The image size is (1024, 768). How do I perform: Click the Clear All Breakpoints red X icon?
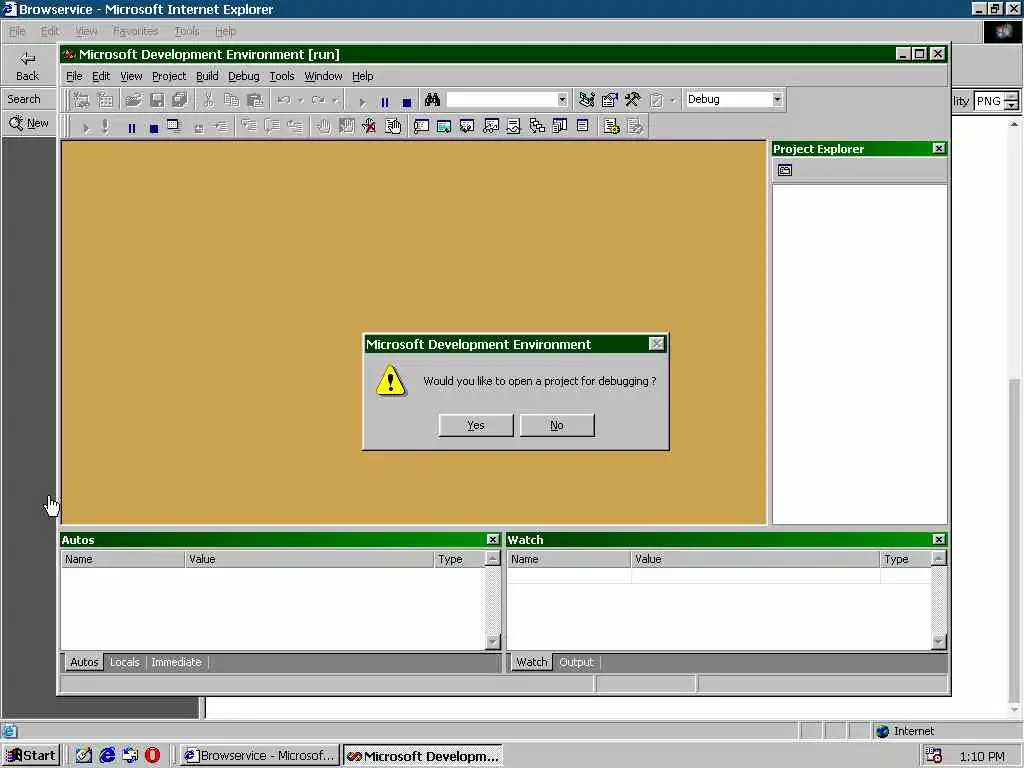coord(369,127)
